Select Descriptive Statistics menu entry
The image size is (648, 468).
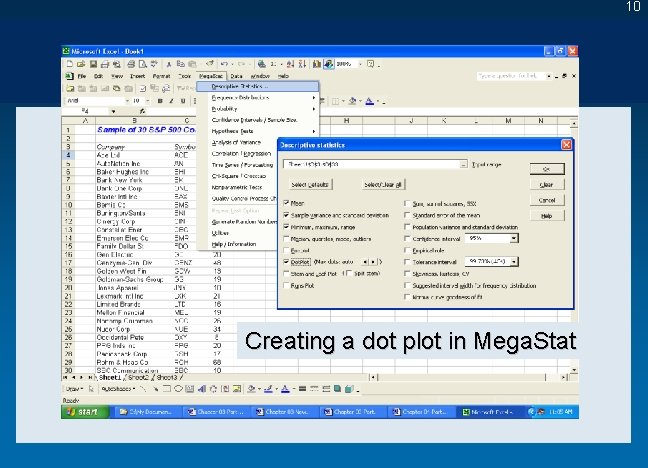[x=258, y=86]
